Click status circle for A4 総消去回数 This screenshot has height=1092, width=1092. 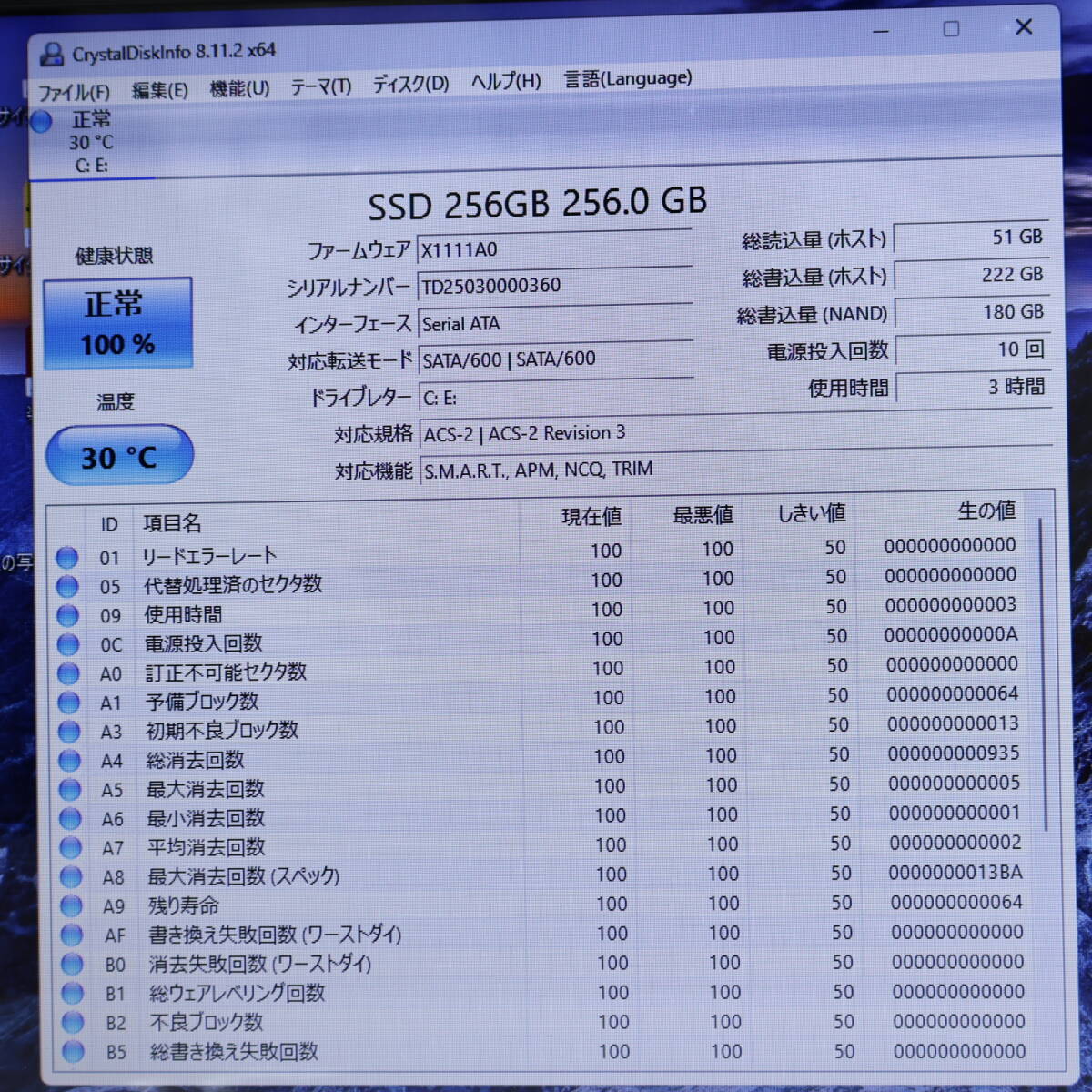pyautogui.click(x=69, y=761)
